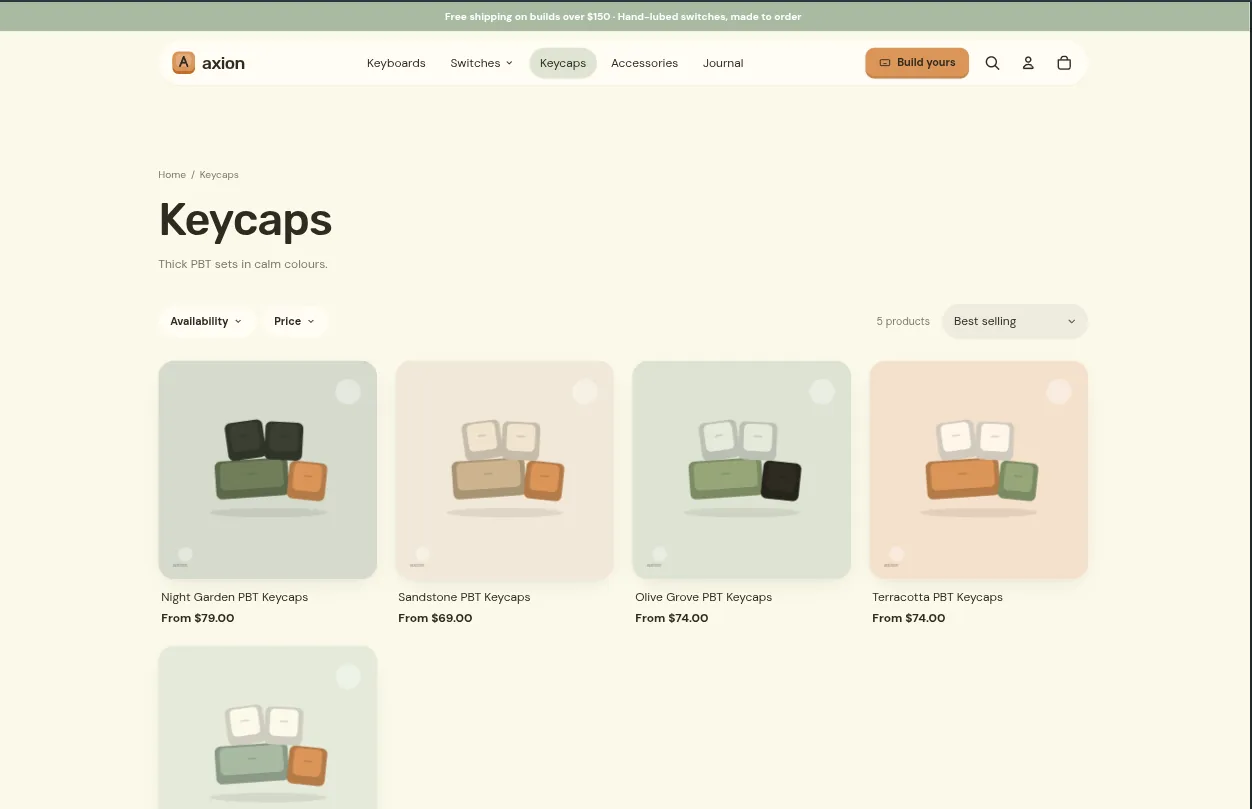Click the free shipping announcement bar text
Image resolution: width=1252 pixels, height=809 pixels.
623,17
